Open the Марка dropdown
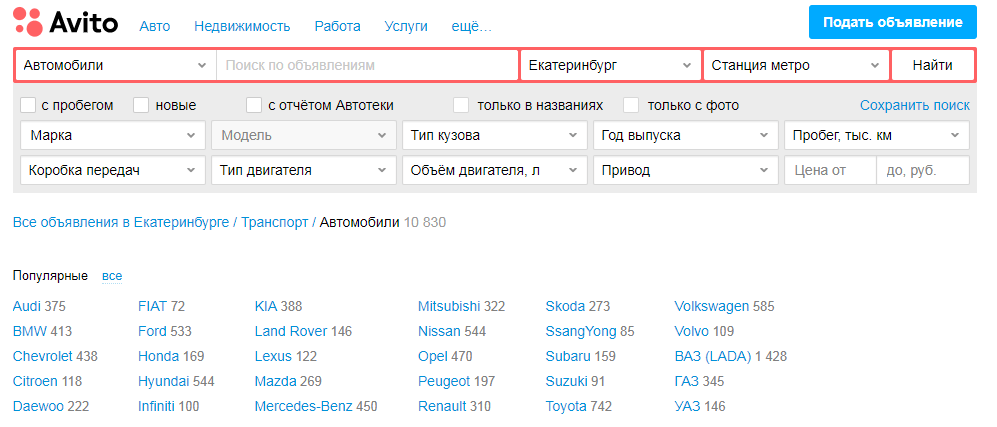Screen dimensions: 997x427 point(113,135)
